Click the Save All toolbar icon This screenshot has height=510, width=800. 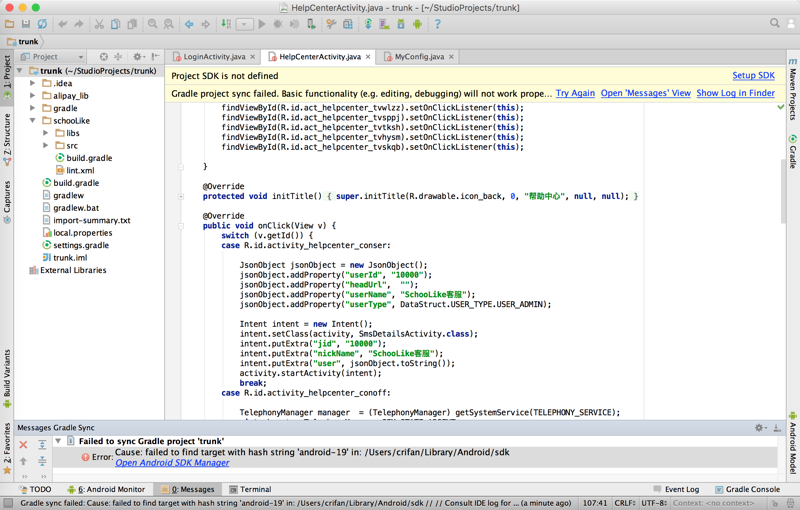click(25, 24)
